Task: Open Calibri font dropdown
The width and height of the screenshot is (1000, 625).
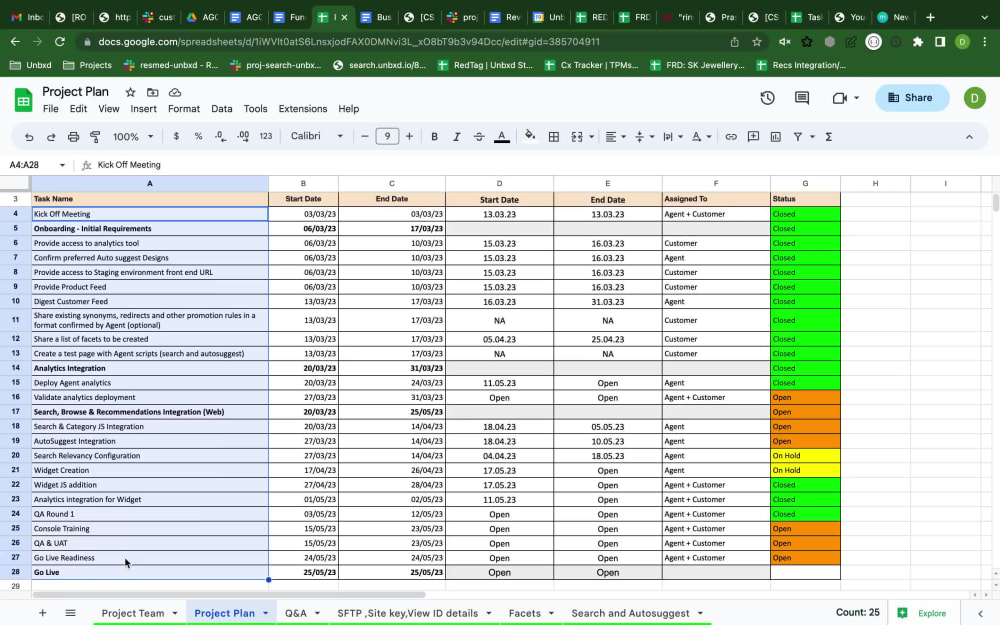Action: (x=317, y=136)
